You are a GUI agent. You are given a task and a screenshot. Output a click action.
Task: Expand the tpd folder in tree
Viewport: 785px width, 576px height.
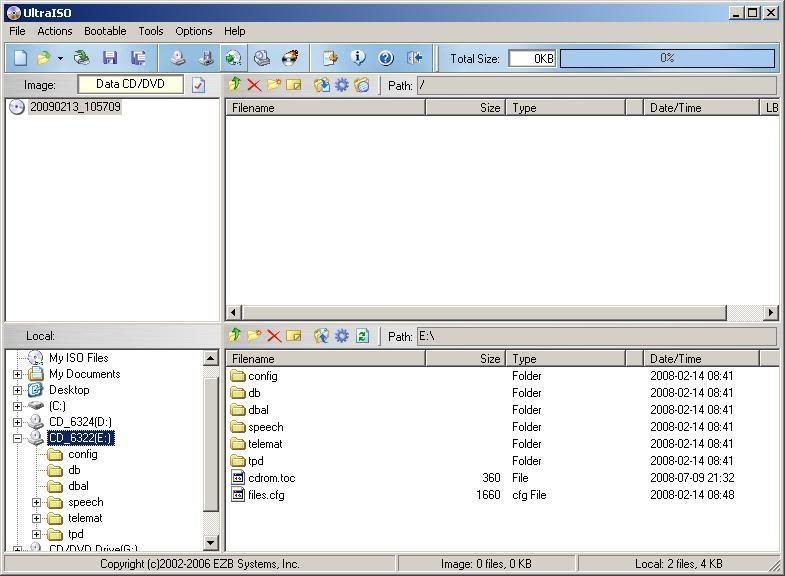click(x=37, y=534)
